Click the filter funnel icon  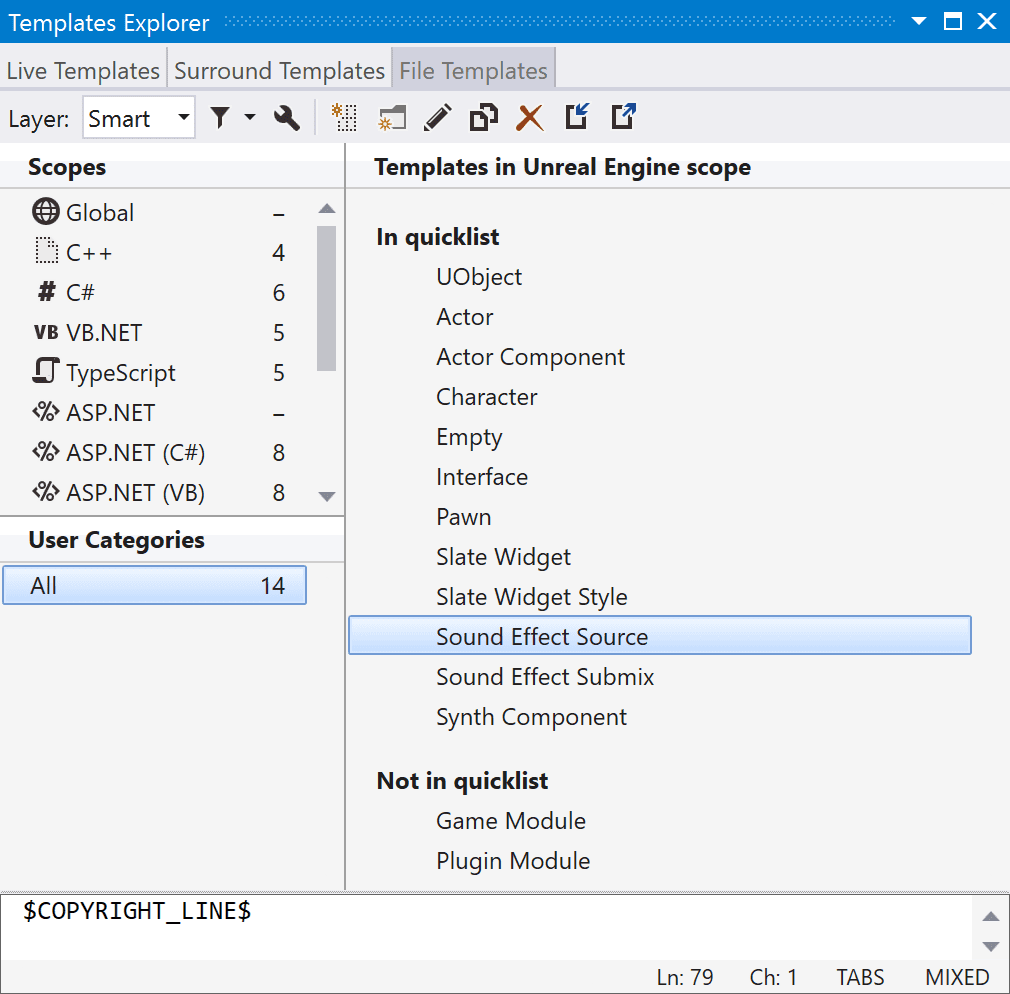(x=220, y=118)
